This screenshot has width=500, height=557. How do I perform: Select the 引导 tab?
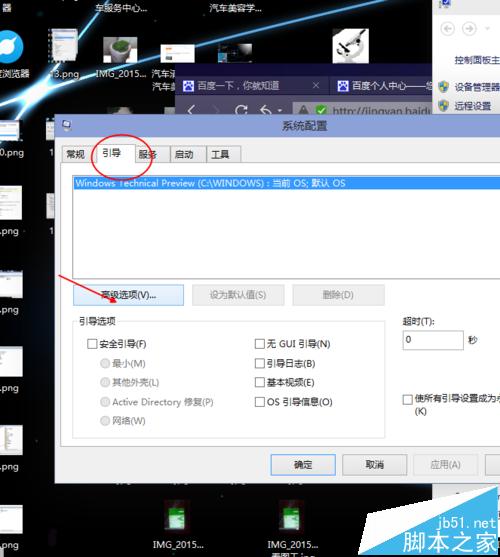point(112,153)
